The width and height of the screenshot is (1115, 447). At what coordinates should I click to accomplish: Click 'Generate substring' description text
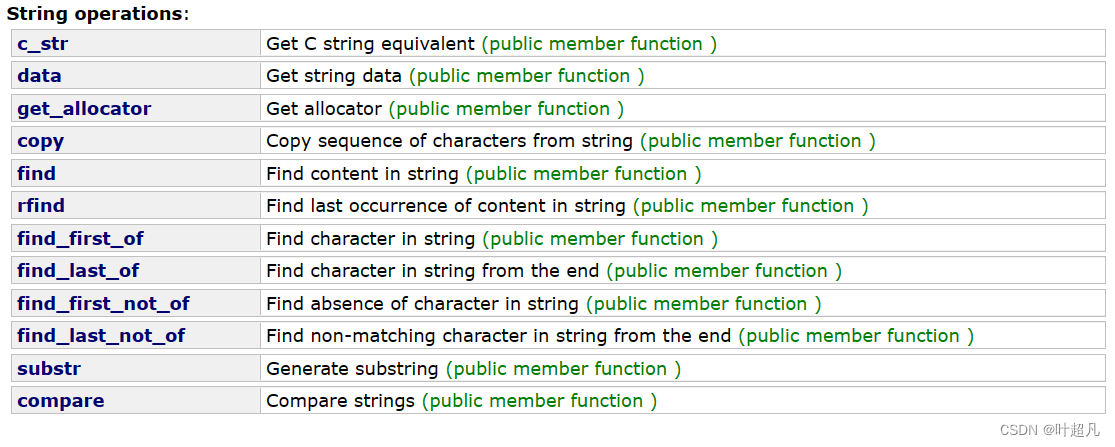[x=352, y=369]
